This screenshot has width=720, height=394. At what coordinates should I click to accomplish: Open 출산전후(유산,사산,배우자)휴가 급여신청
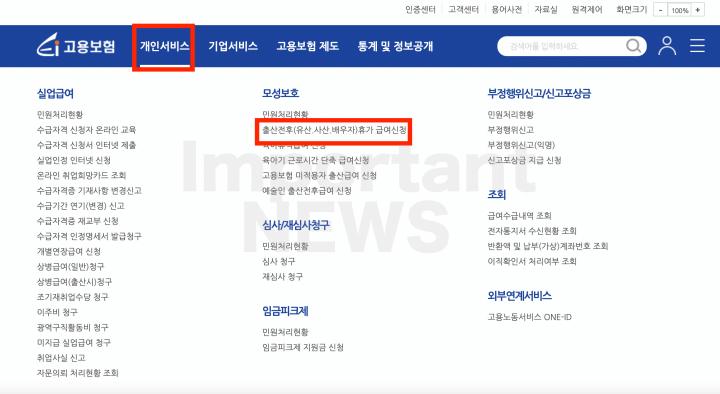(334, 130)
